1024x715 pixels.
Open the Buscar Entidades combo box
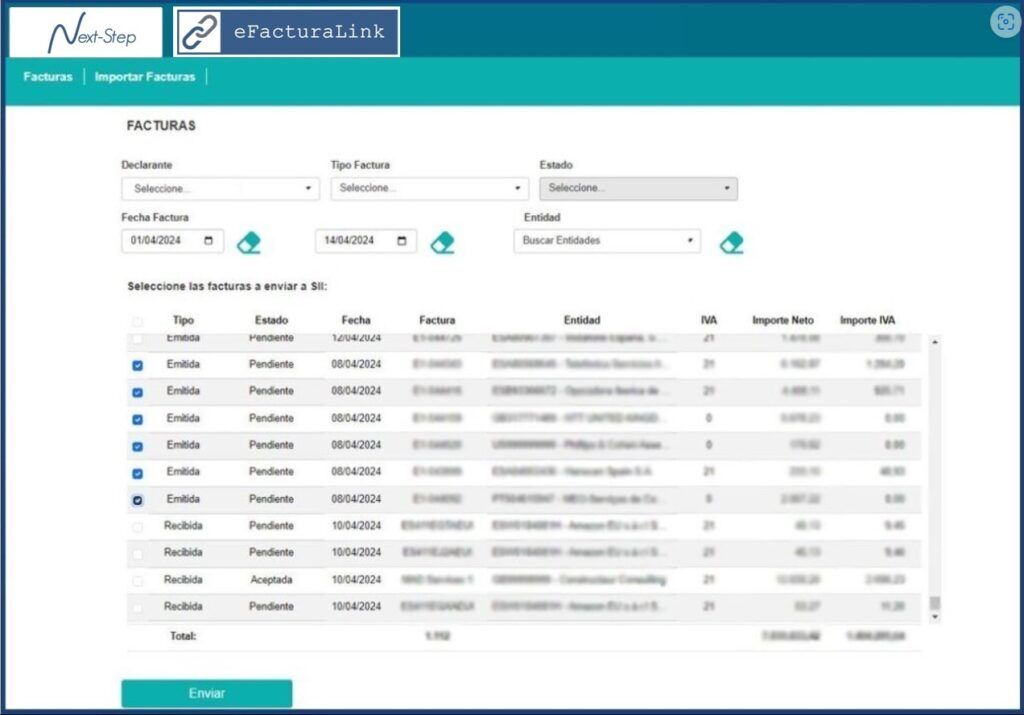tap(607, 241)
